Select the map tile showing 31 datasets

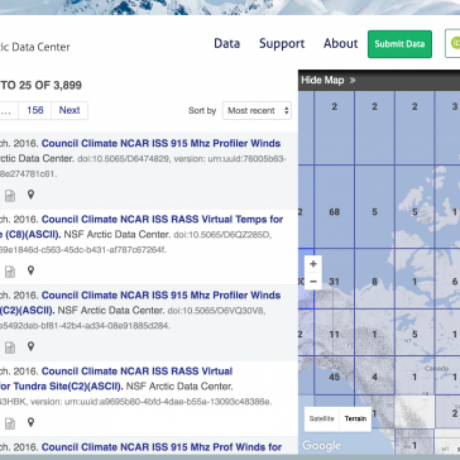(334, 279)
